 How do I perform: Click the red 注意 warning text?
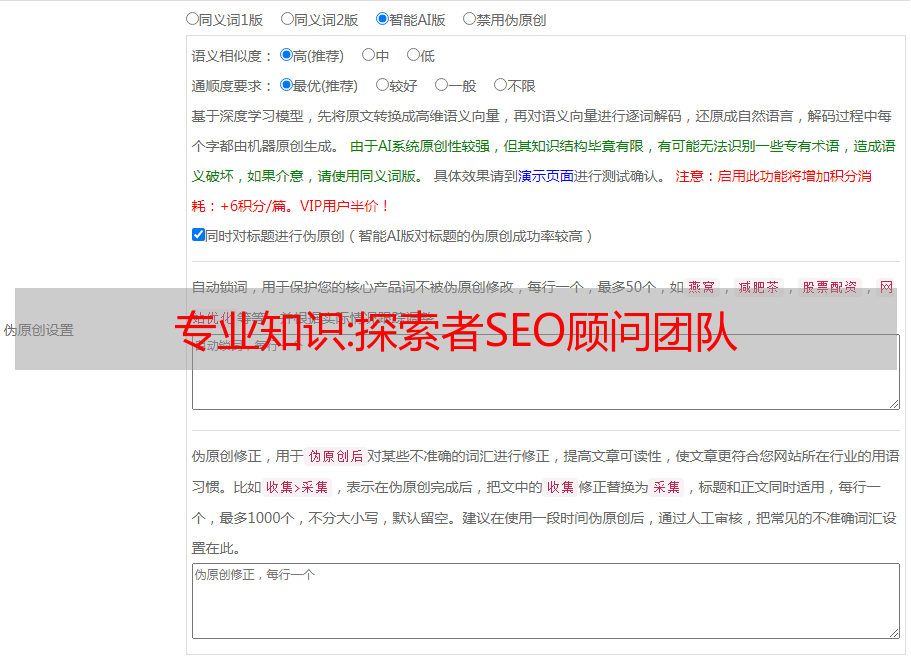tap(532, 191)
